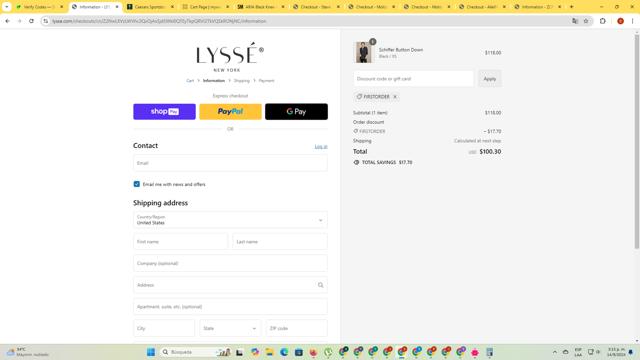This screenshot has width=640, height=360.
Task: Click the Last name field
Action: coord(280,242)
